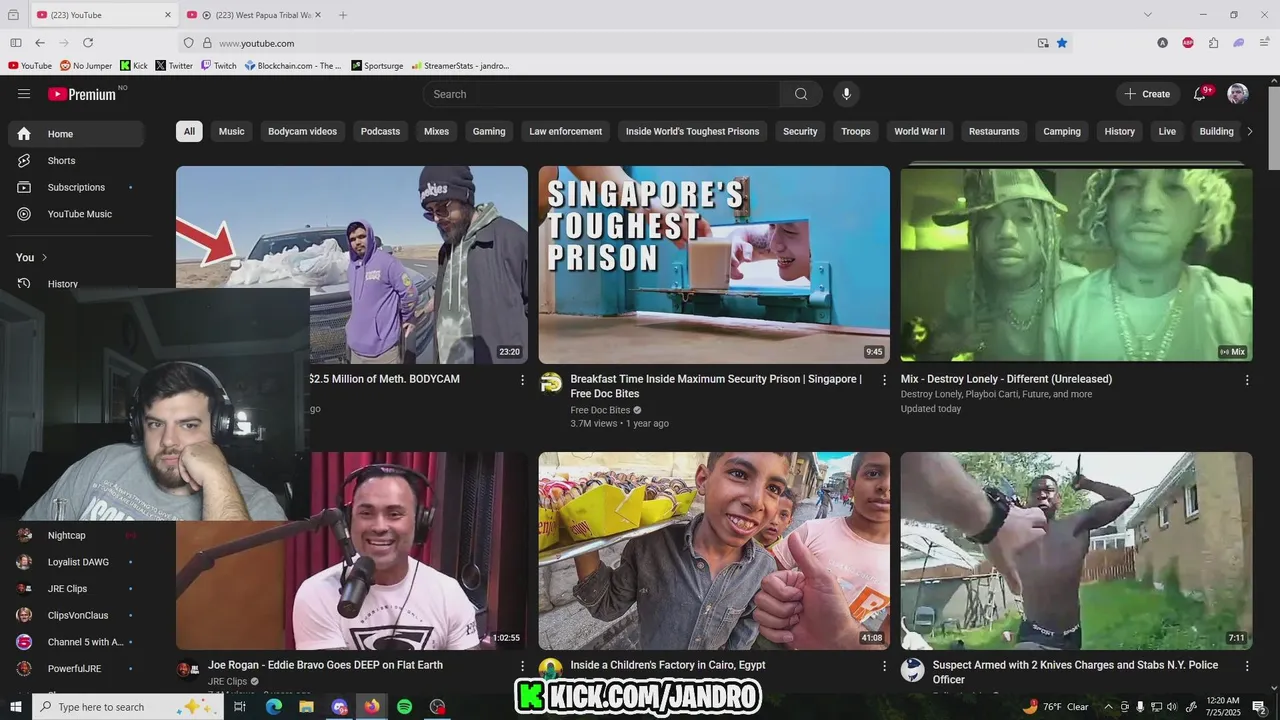This screenshot has width=1280, height=720.
Task: Open options for Joe Rogan Eddie Bravo video
Action: click(522, 666)
